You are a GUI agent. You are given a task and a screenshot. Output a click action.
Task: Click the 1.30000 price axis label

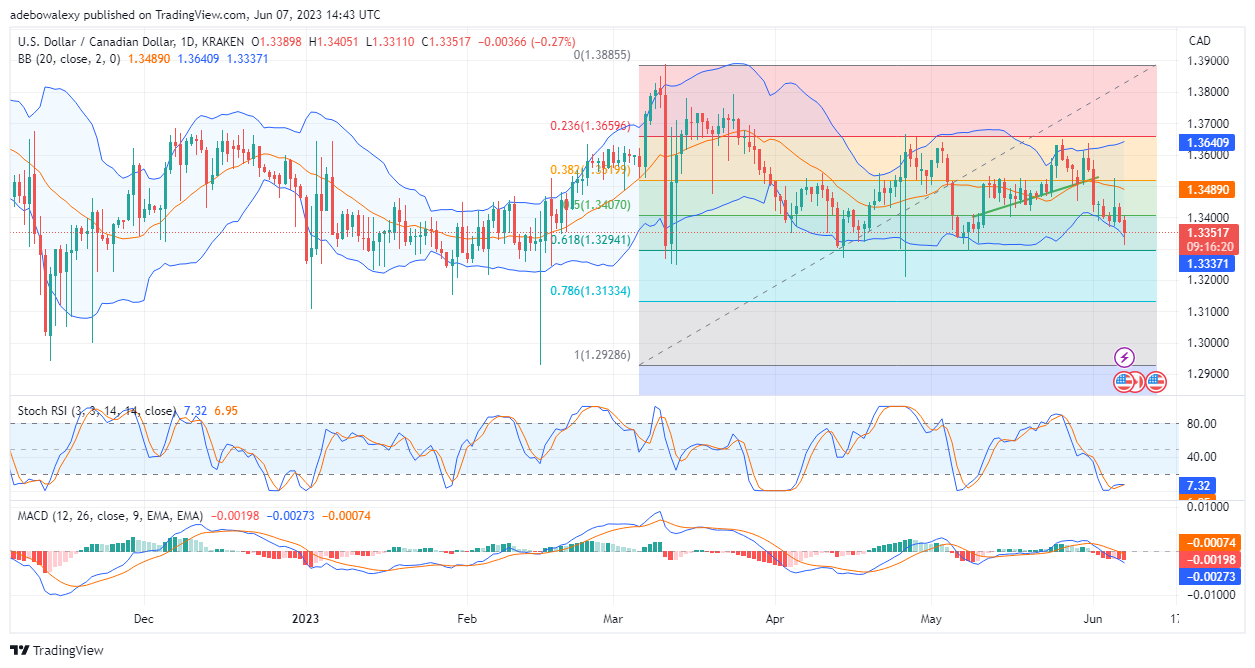1207,343
